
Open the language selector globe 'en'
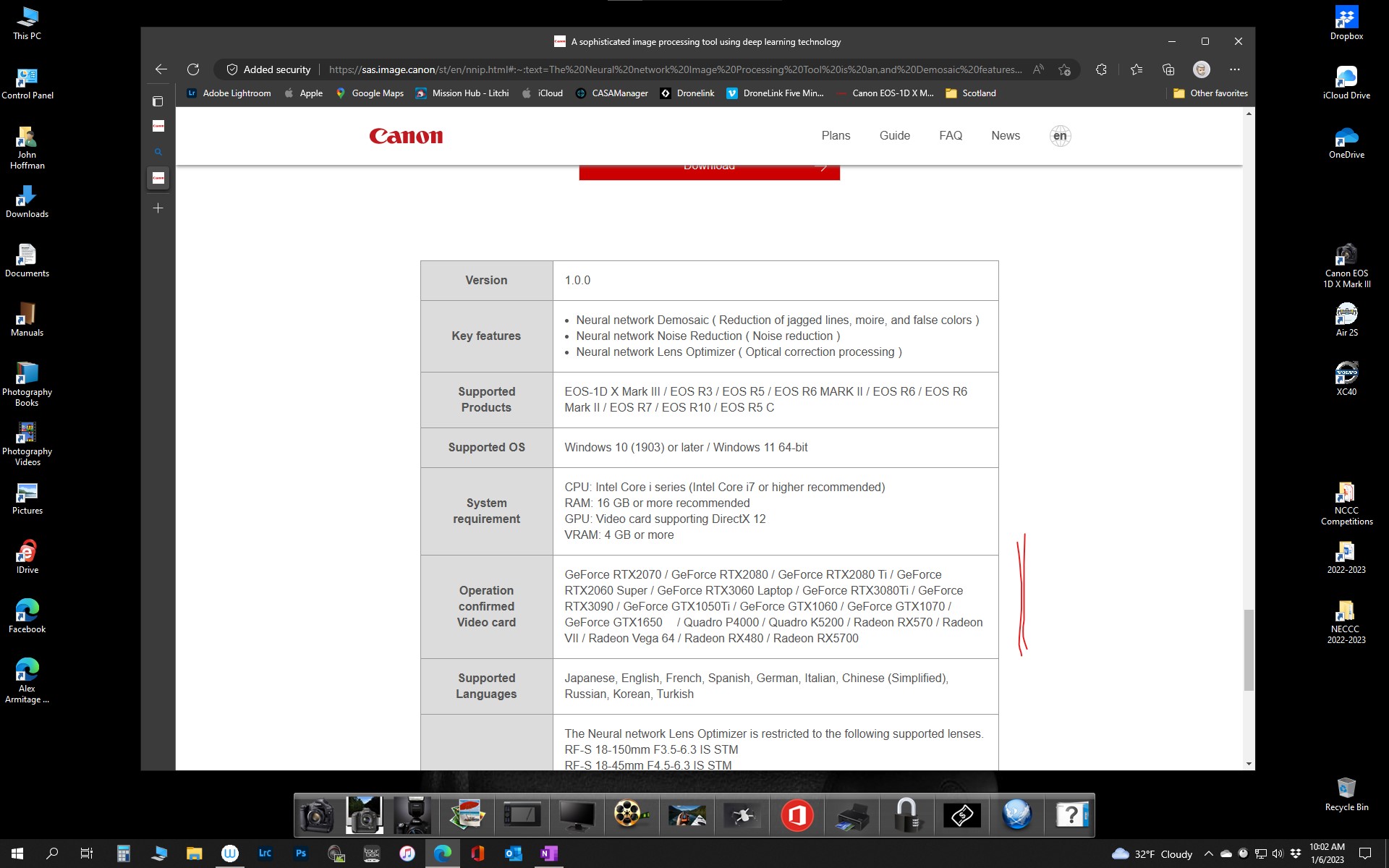1060,136
